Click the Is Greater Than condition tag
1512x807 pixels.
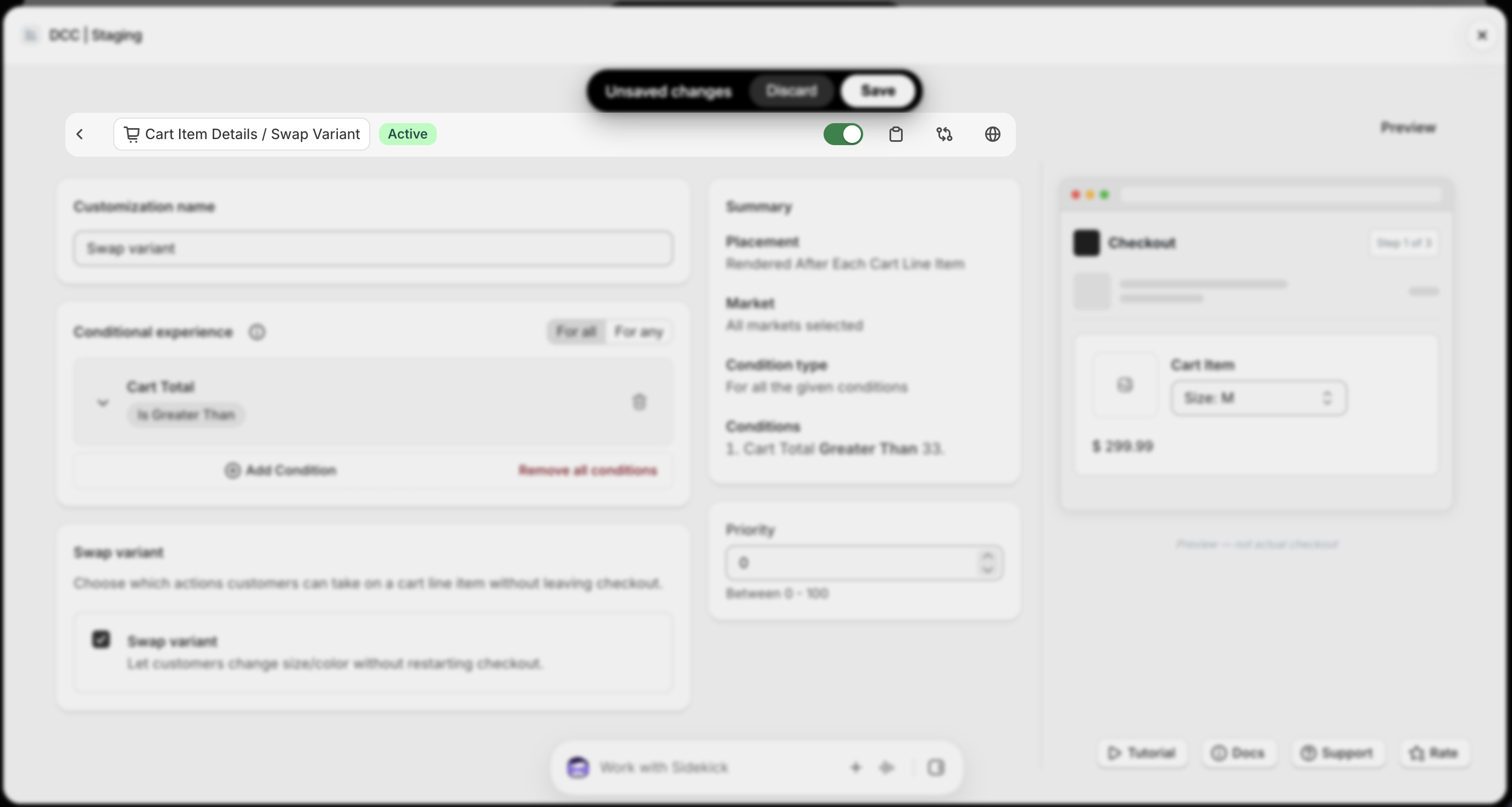click(x=186, y=414)
